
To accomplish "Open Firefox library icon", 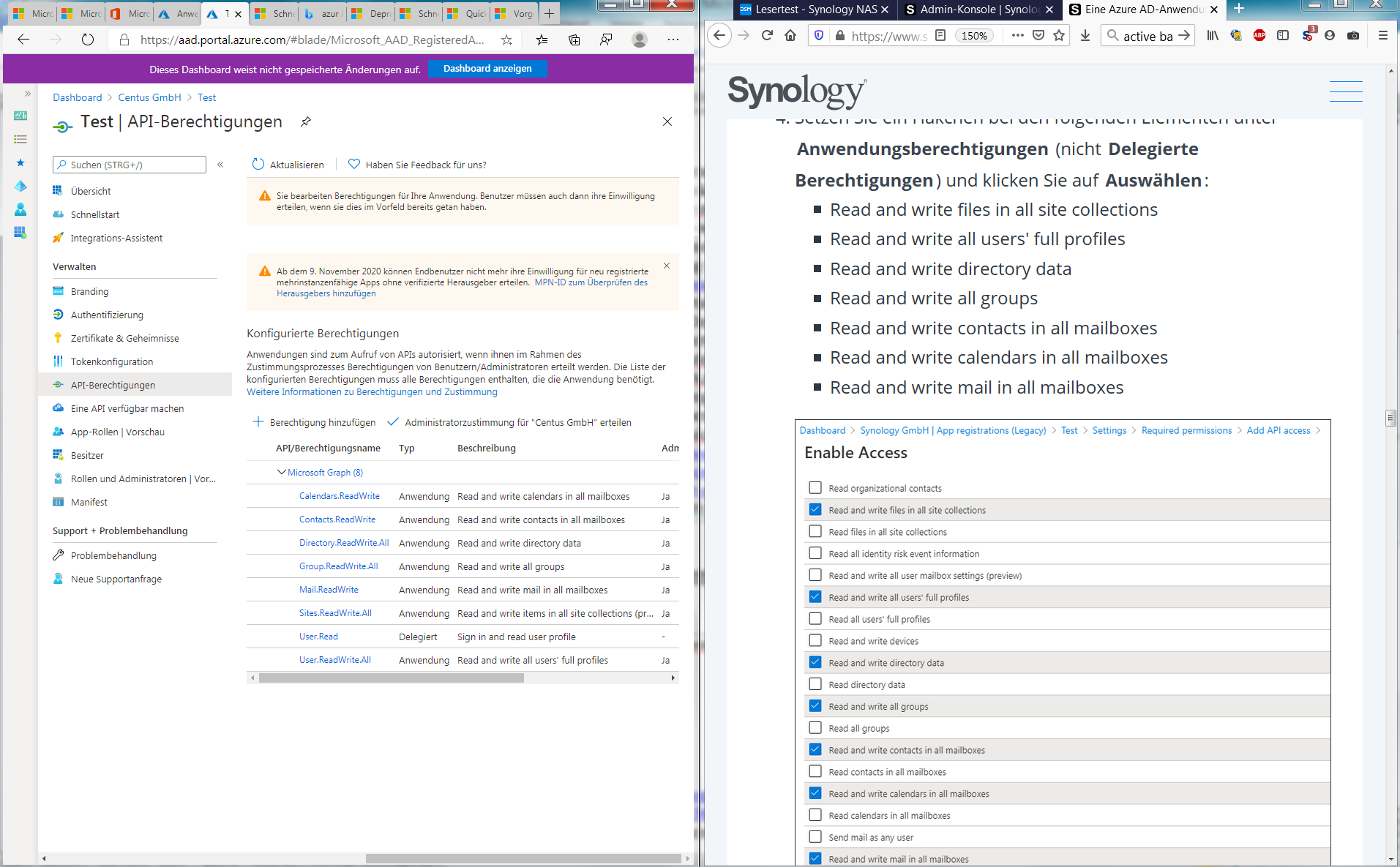I will pos(1213,35).
